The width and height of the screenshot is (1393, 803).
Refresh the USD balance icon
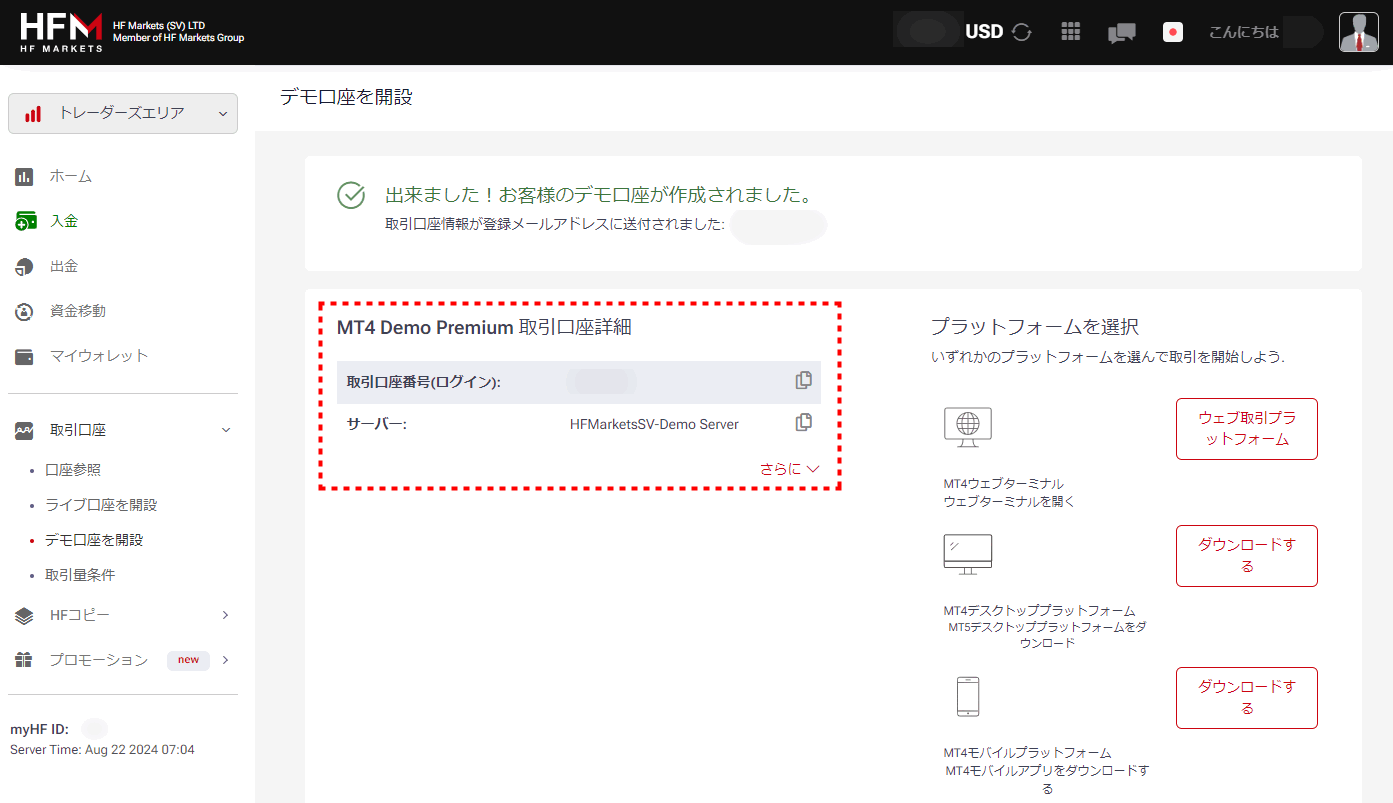1021,32
